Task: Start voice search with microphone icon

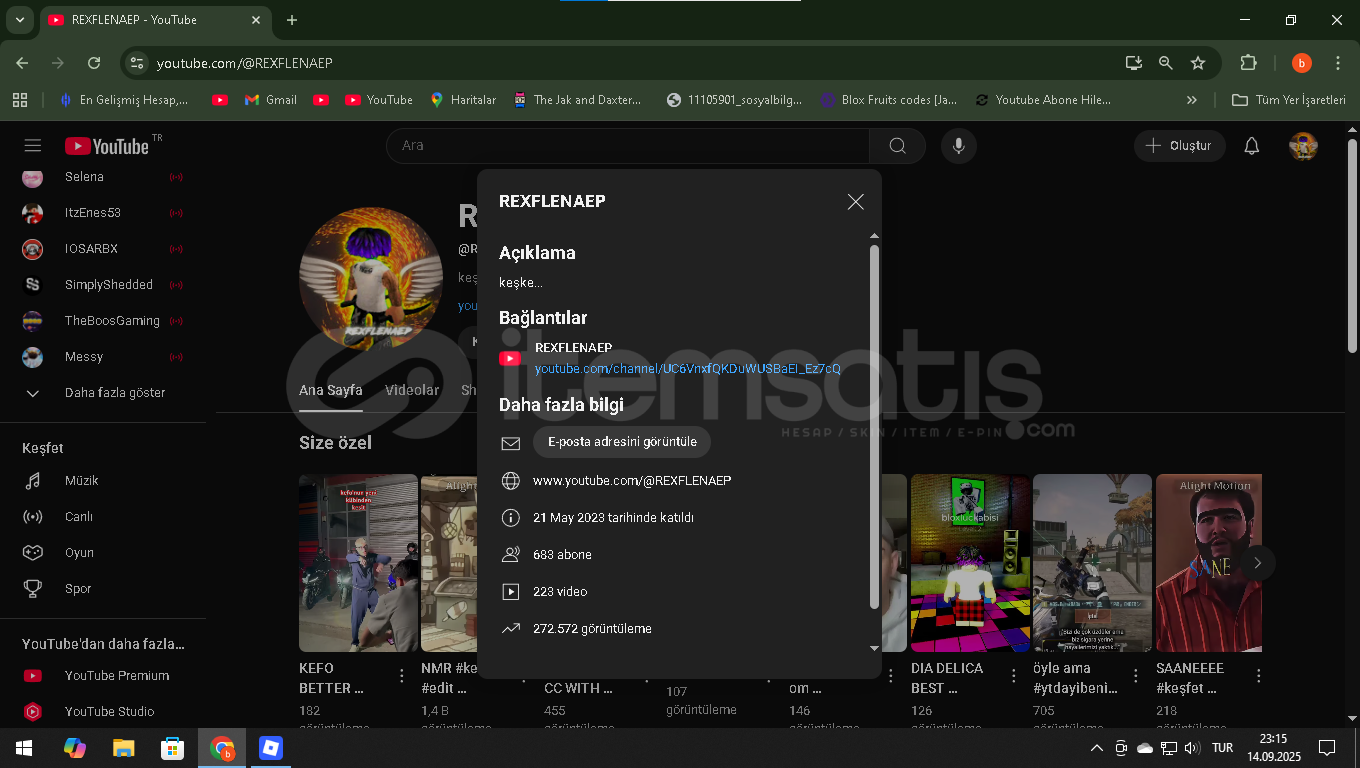Action: 958,146
